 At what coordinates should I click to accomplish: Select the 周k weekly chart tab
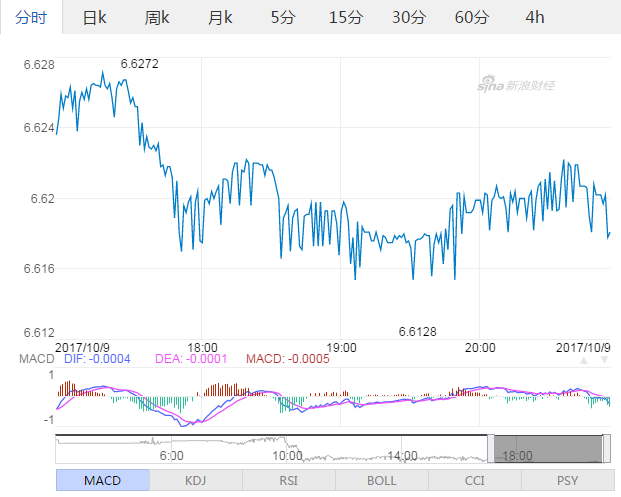pyautogui.click(x=157, y=17)
